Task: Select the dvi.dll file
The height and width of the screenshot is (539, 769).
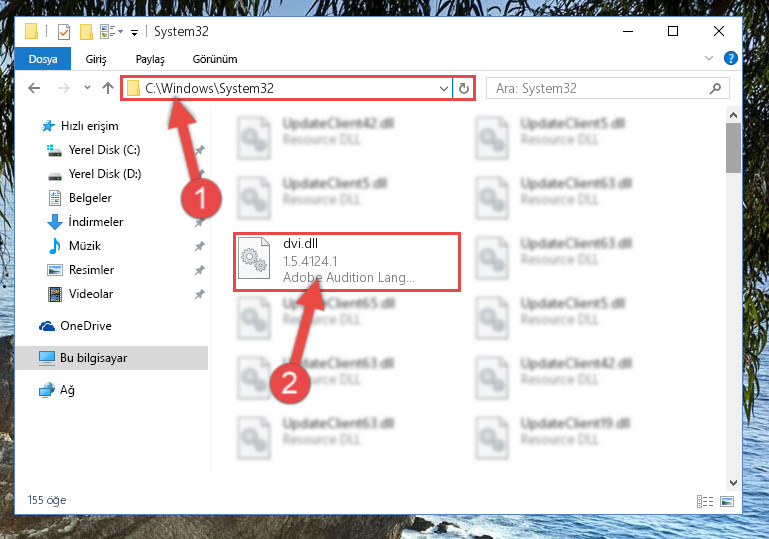Action: click(347, 261)
